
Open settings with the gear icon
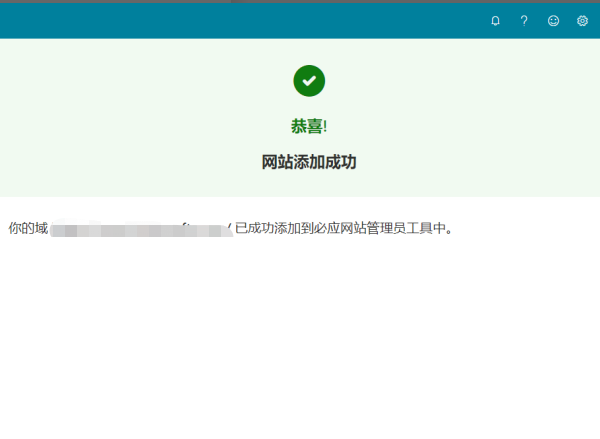582,21
